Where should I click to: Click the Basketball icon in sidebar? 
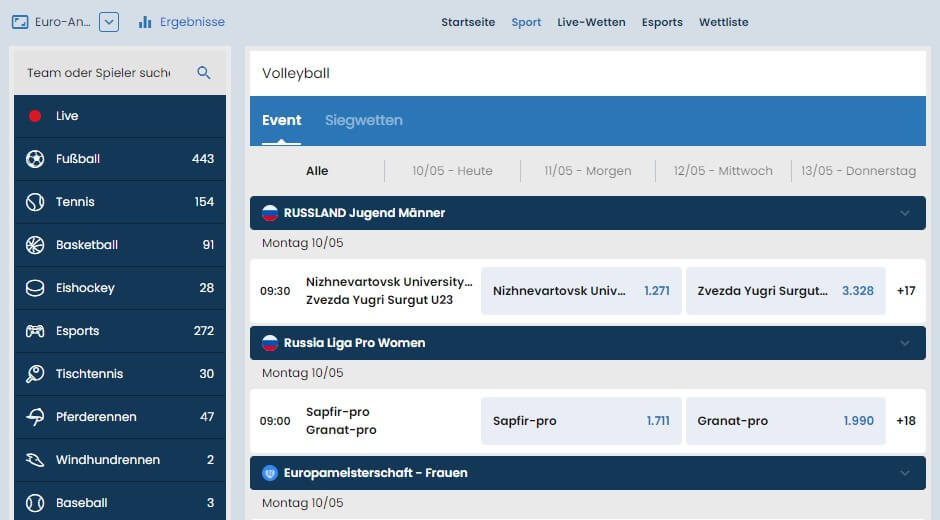[x=35, y=245]
